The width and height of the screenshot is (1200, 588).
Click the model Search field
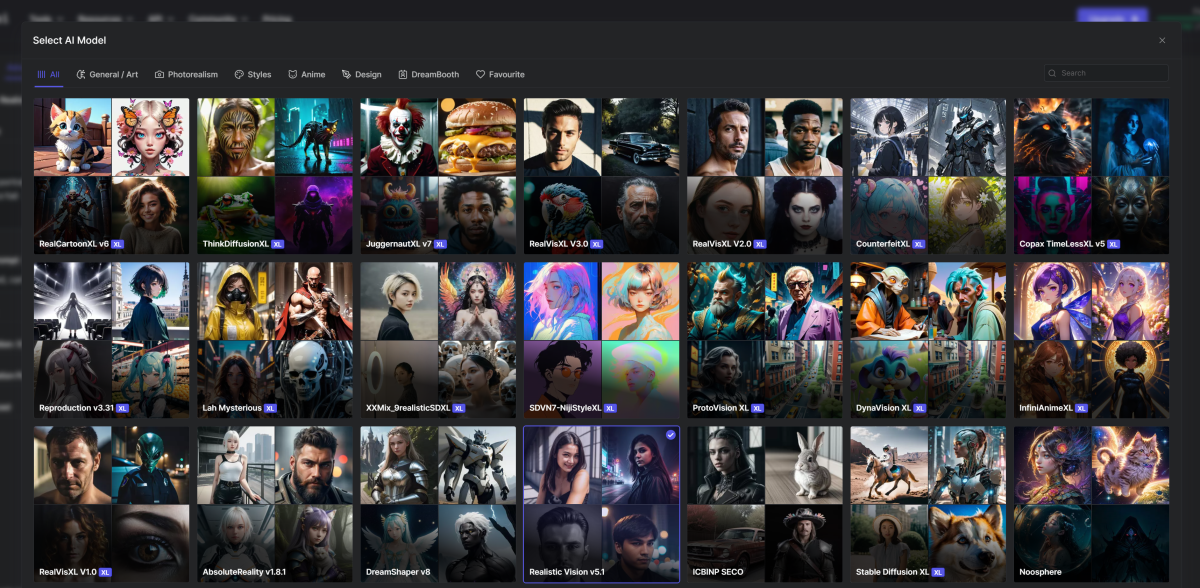(x=1110, y=73)
